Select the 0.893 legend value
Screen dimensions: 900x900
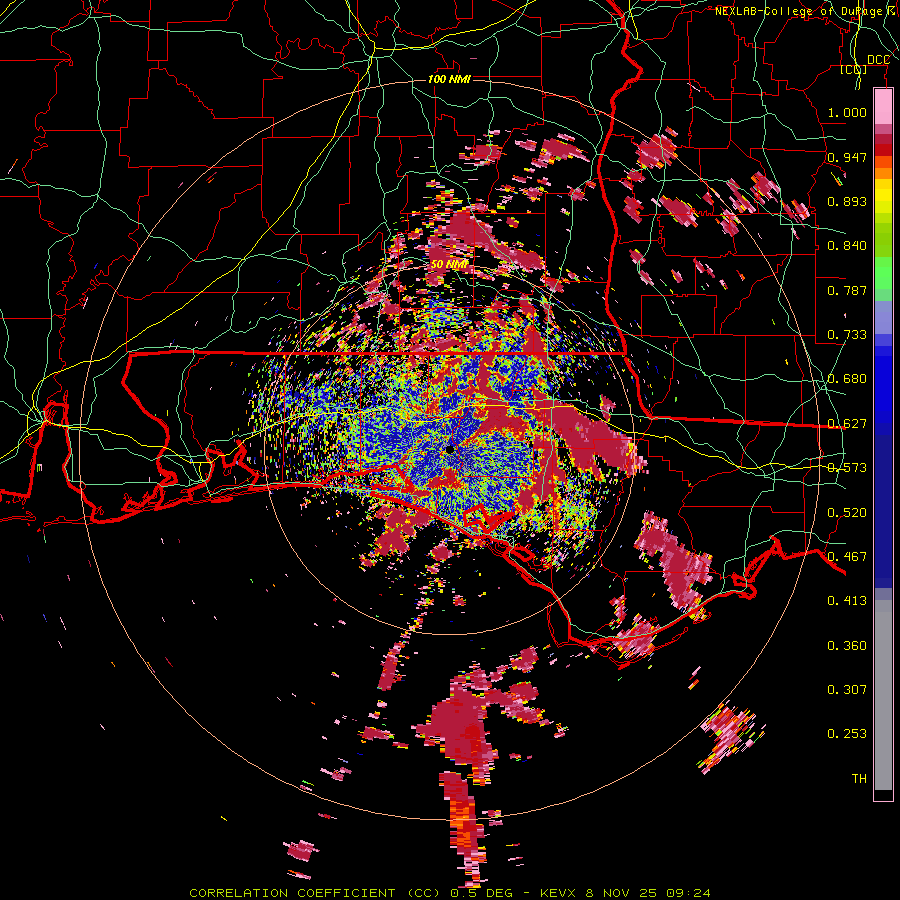click(x=847, y=201)
